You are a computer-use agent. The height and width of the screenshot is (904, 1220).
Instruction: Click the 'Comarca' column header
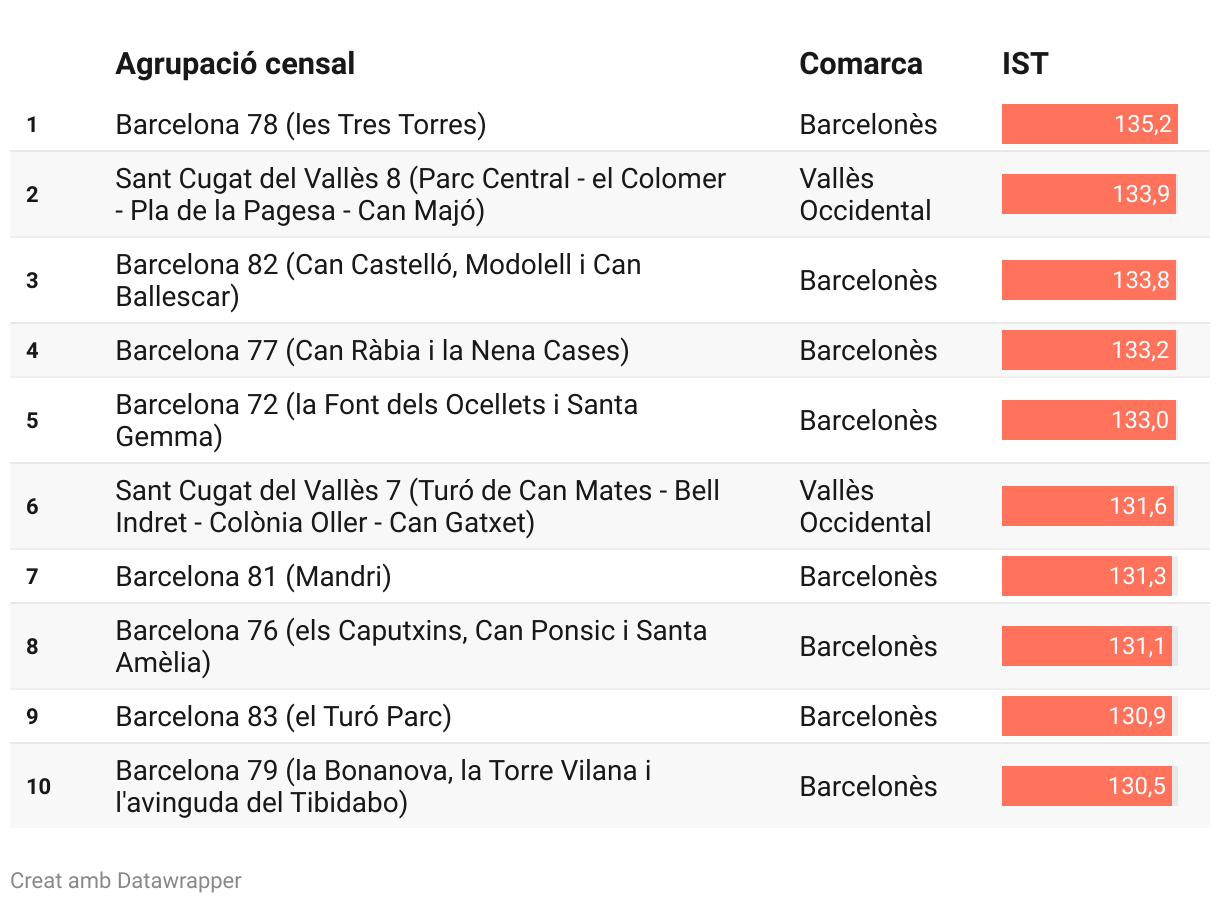860,64
